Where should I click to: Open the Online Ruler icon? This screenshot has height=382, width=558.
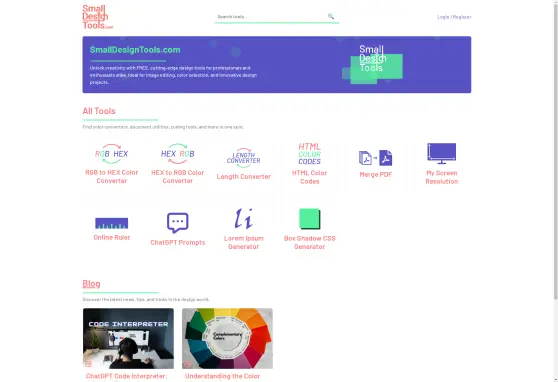pos(111,223)
